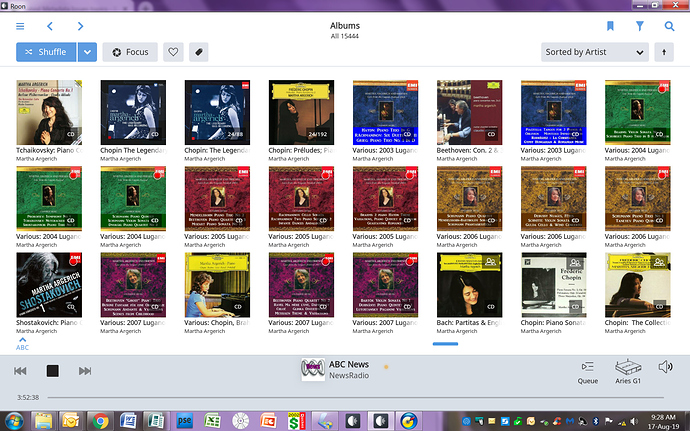The width and height of the screenshot is (690, 431).
Task: Go forward with the right arrow
Action: tap(80, 26)
